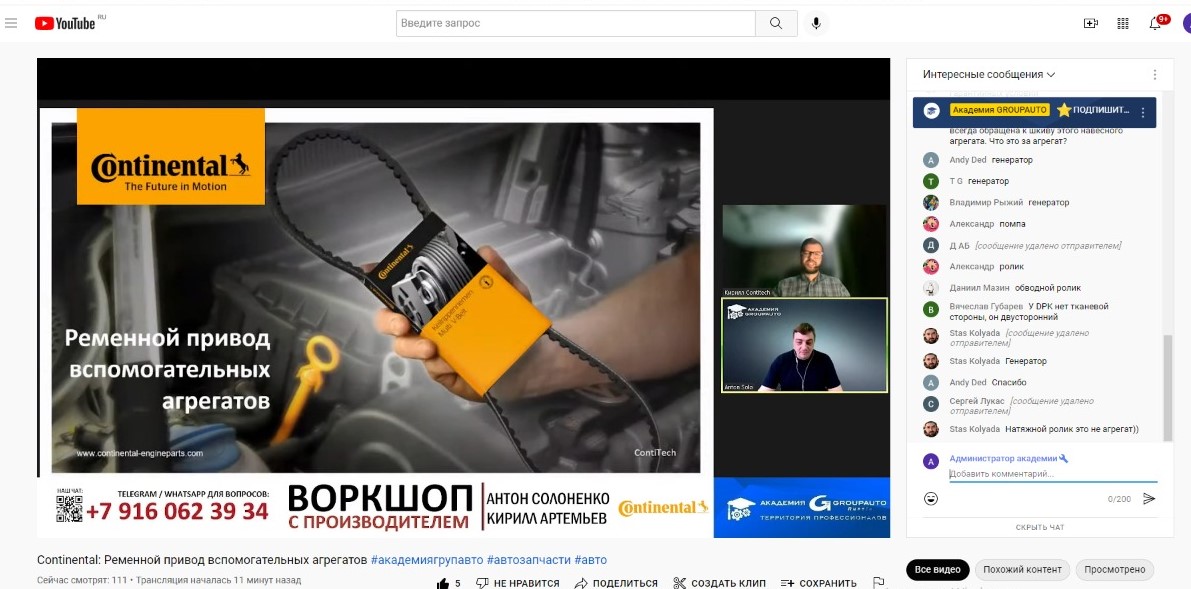Screen dimensions: 1191x589
Task: Click the live stream video player
Action: (463, 298)
